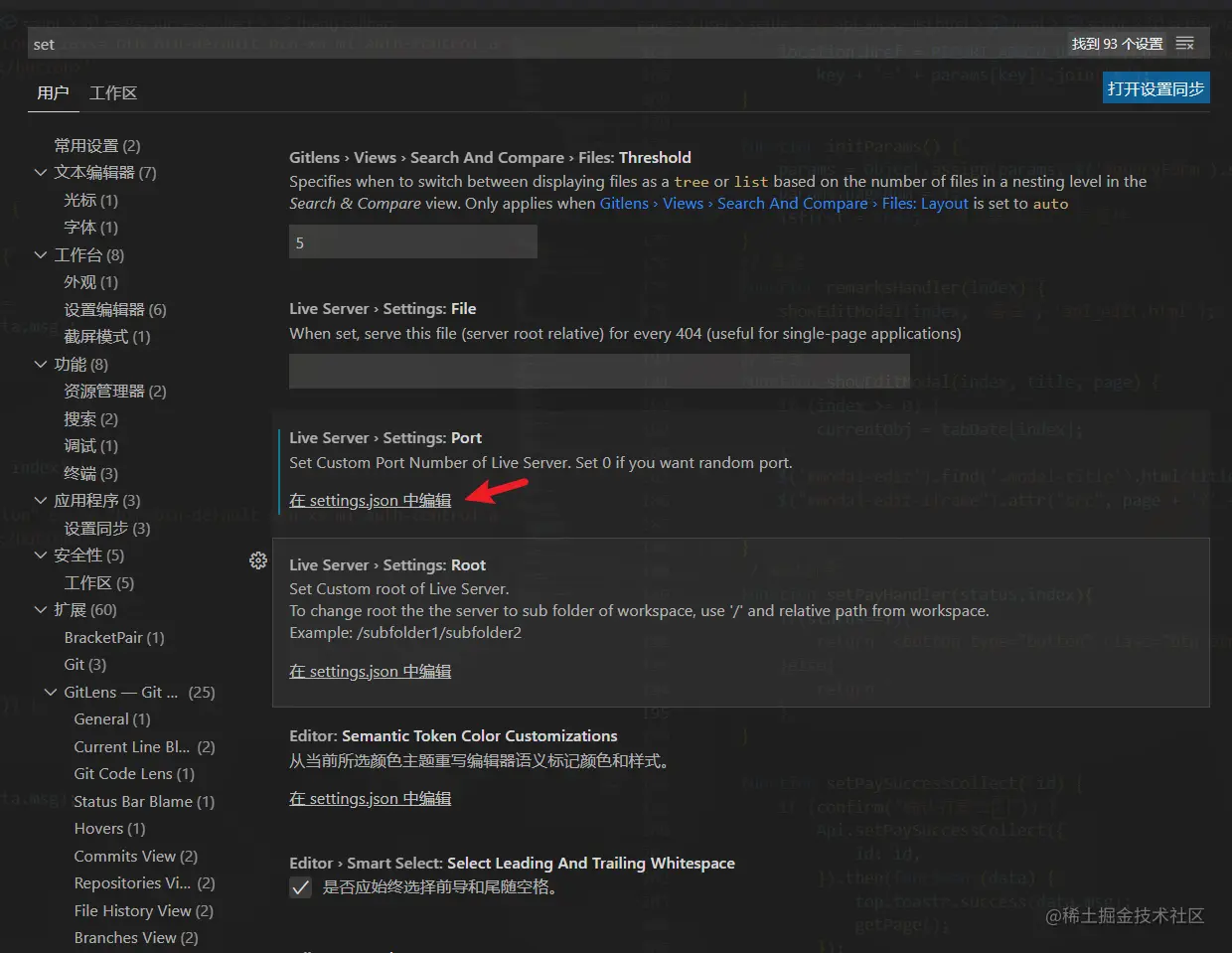1232x953 pixels.
Task: Select Hovers (1) entry
Action: [x=109, y=828]
